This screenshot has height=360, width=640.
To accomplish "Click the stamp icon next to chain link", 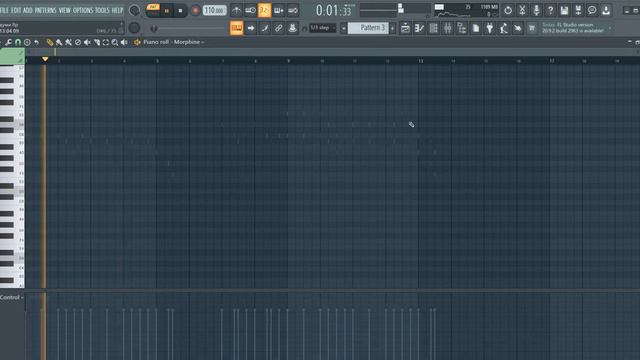I will pyautogui.click(x=292, y=28).
